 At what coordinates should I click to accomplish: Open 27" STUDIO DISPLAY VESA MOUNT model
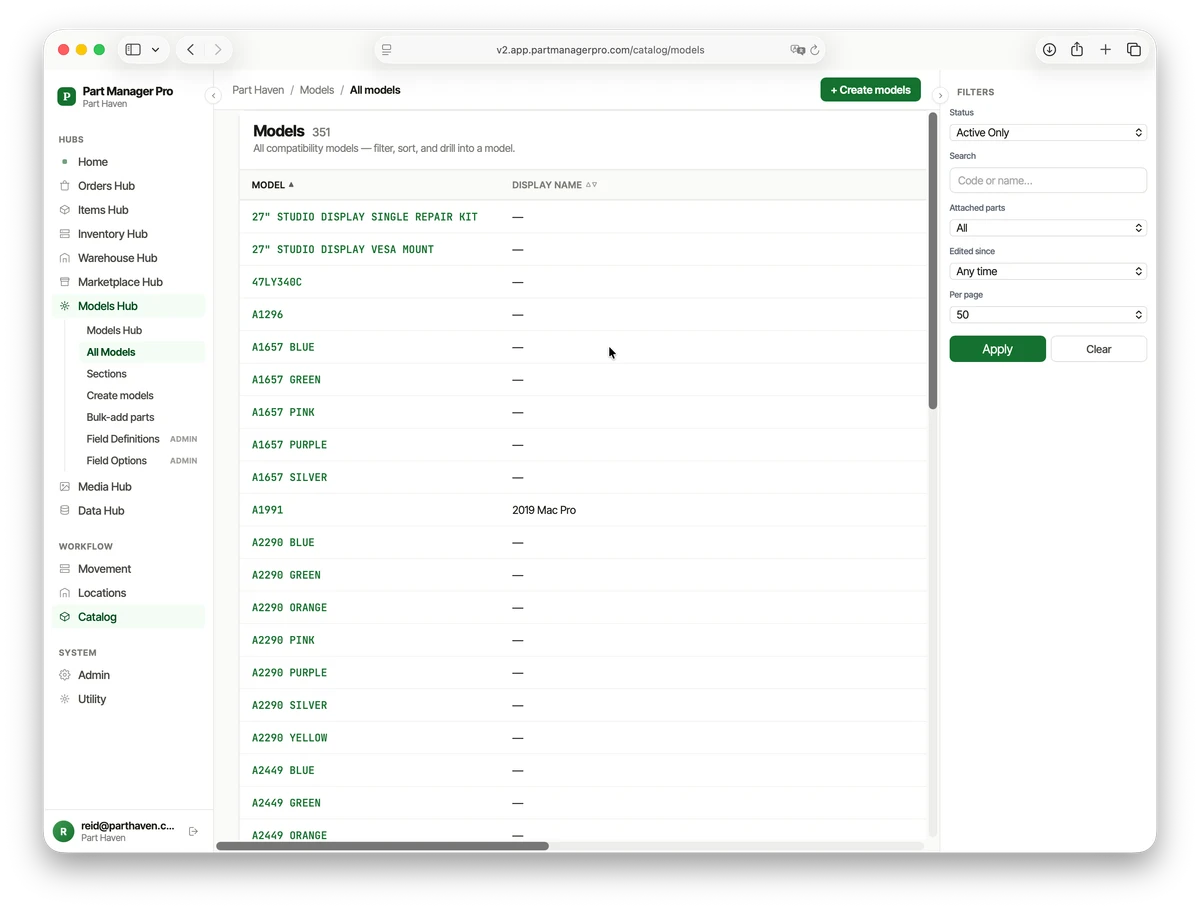click(343, 250)
